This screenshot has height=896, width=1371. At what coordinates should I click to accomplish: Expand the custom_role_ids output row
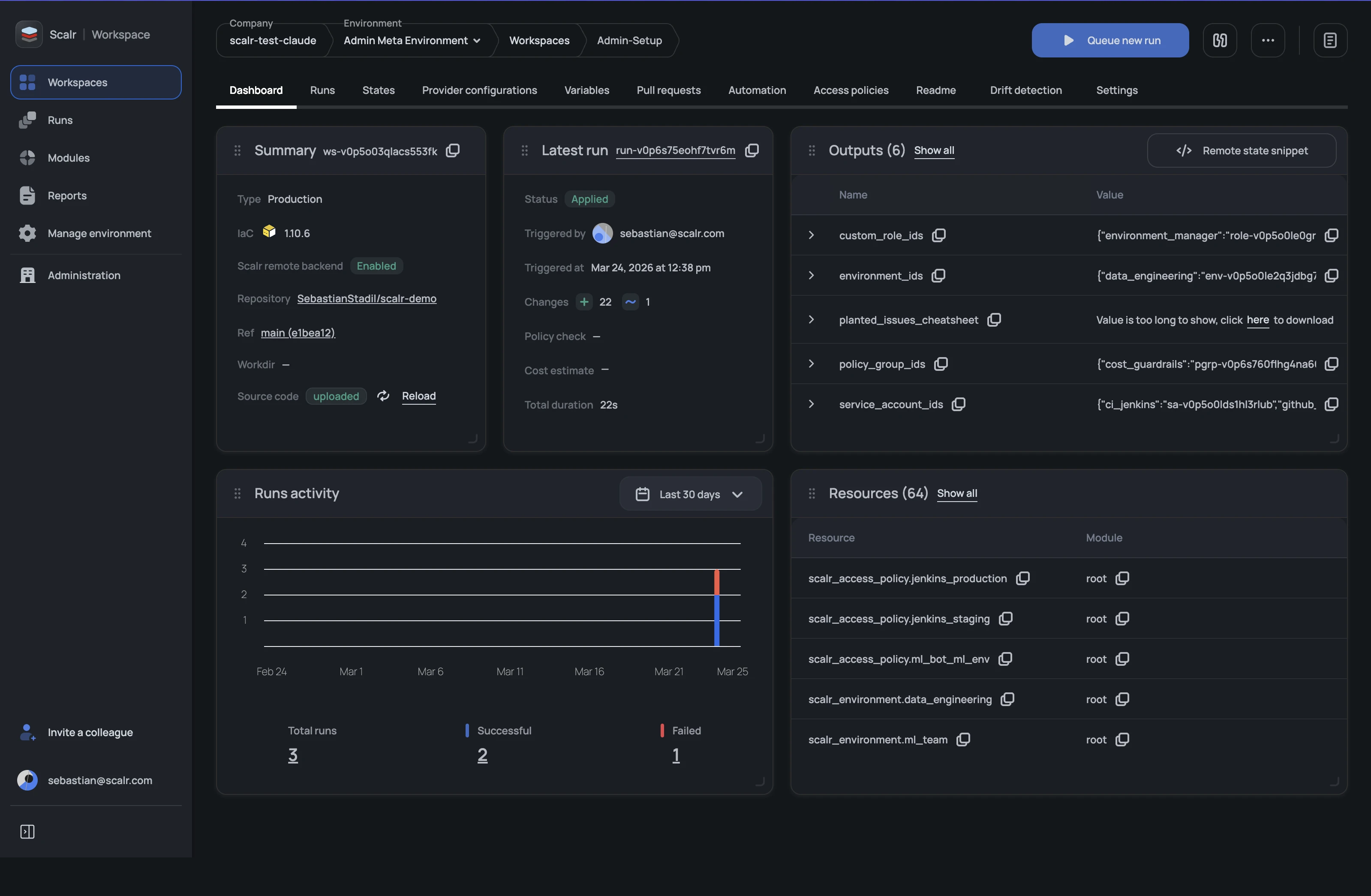pyautogui.click(x=812, y=236)
